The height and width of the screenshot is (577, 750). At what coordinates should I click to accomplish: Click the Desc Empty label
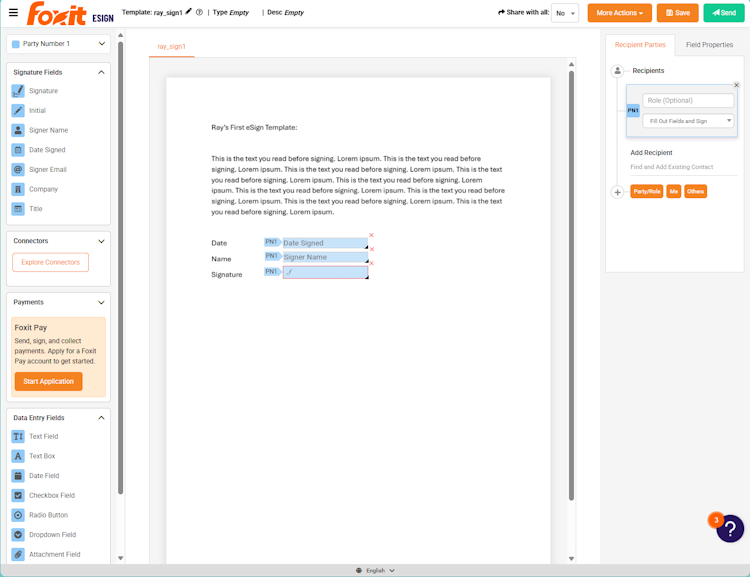tap(286, 12)
